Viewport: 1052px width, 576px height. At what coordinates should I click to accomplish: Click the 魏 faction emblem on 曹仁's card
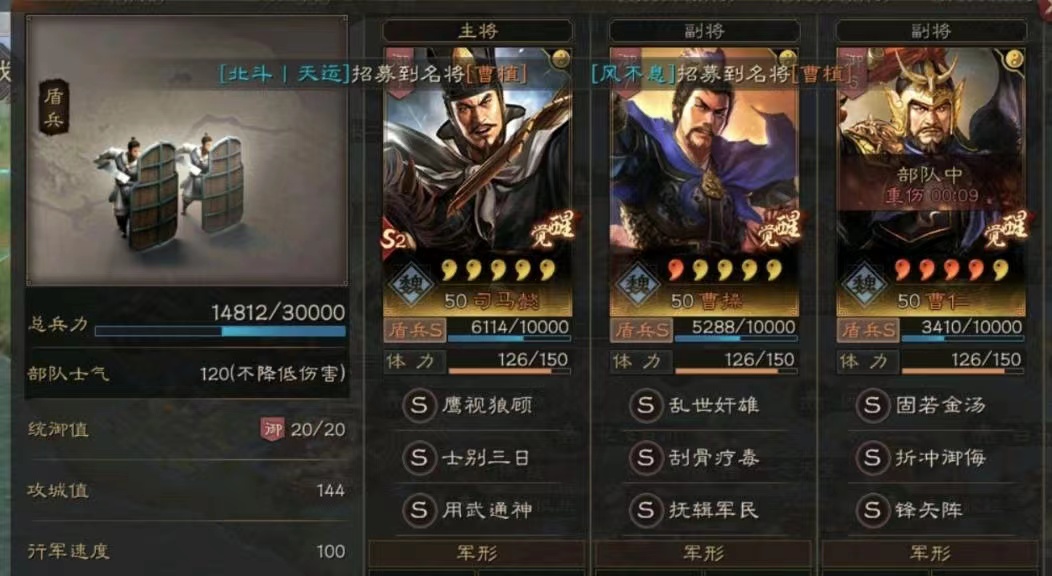[863, 284]
